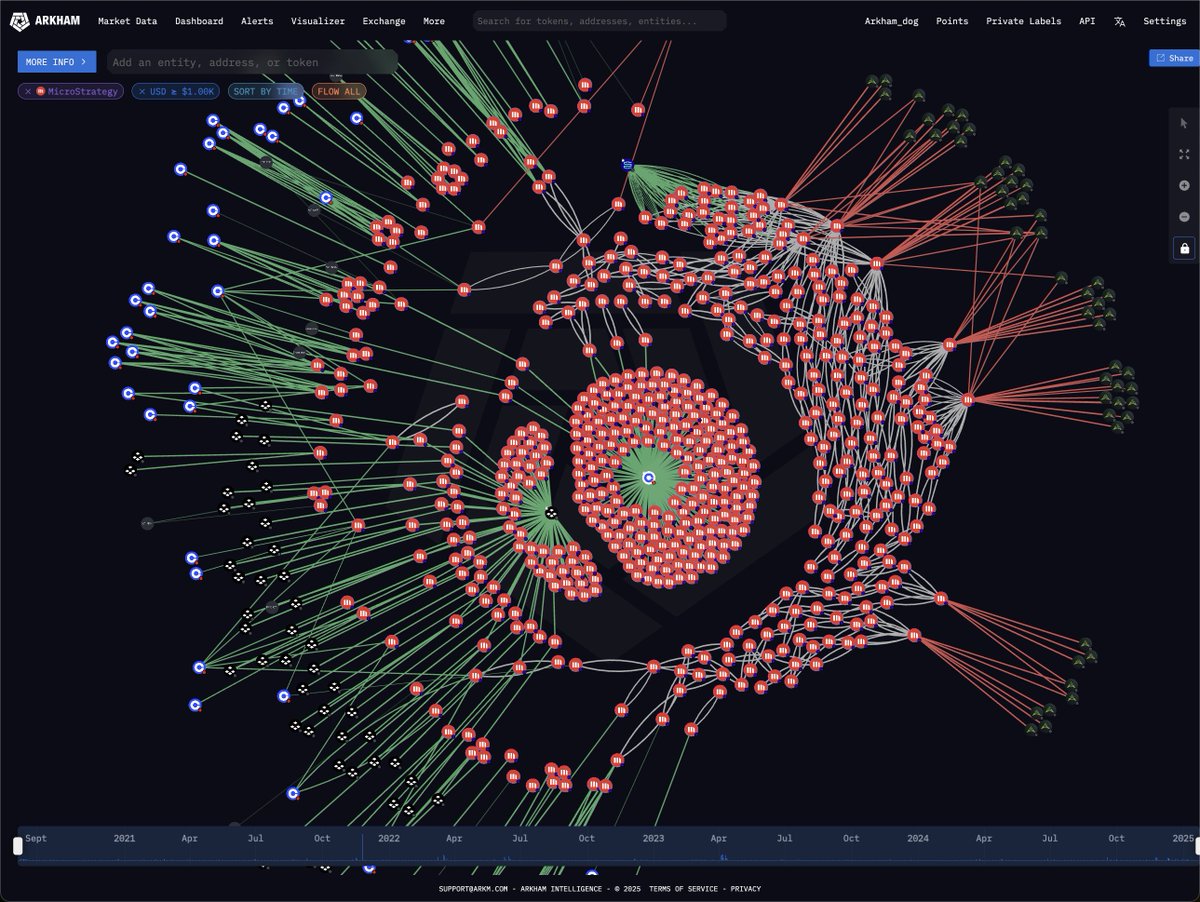Open TERMS OF SERVICE footer link
The image size is (1200, 902).
click(x=683, y=888)
